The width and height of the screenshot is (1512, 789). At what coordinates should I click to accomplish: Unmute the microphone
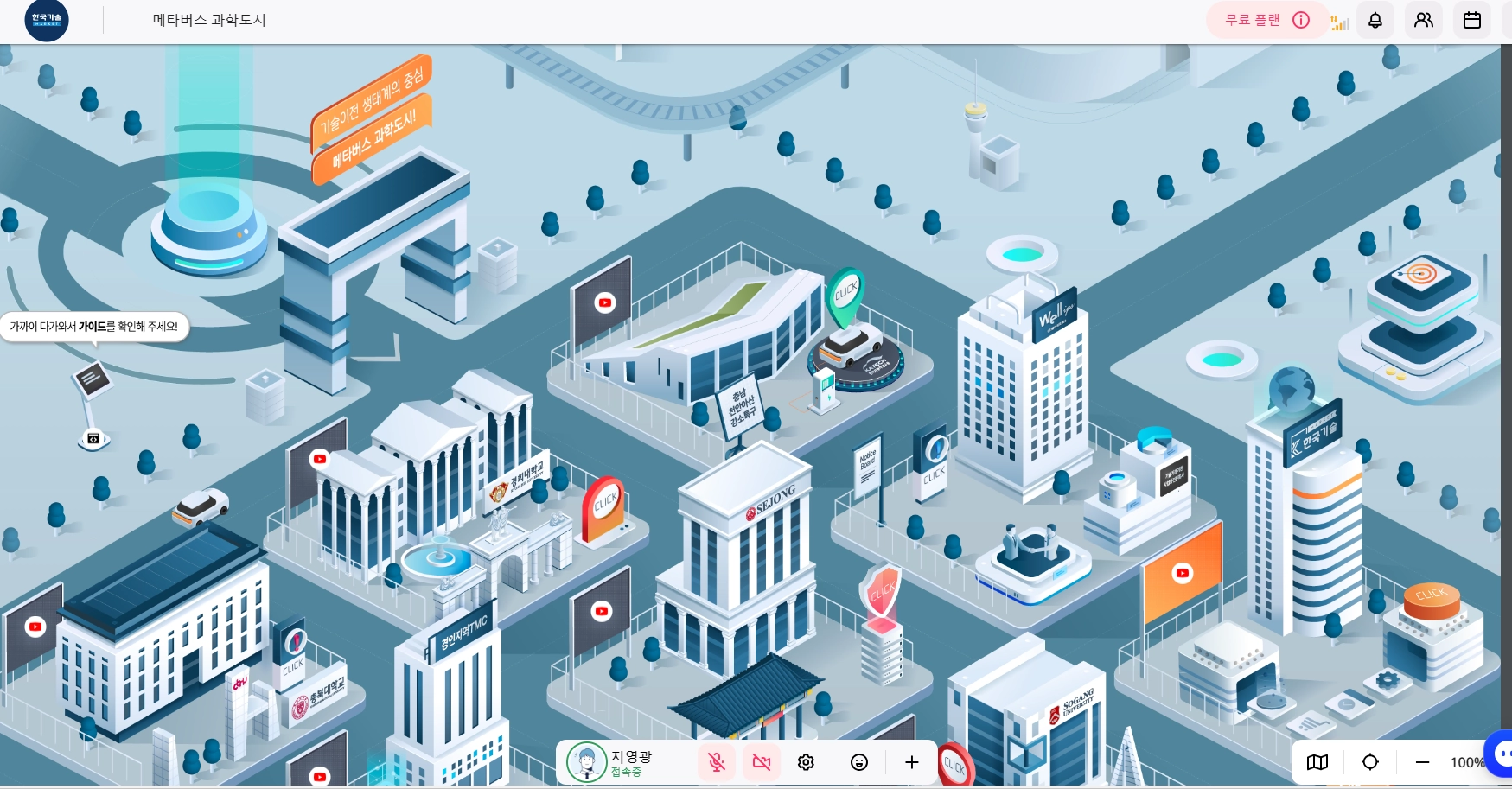tap(717, 762)
